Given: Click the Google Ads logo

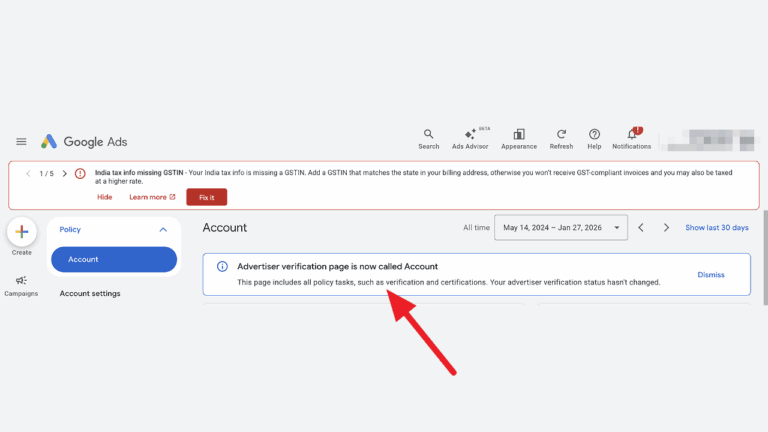Looking at the screenshot, I should pyautogui.click(x=84, y=142).
